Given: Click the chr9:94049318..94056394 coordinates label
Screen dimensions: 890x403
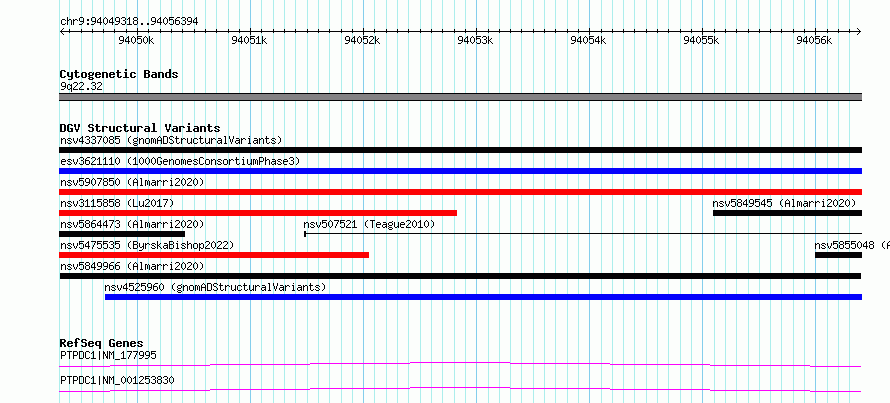Looking at the screenshot, I should 129,22.
